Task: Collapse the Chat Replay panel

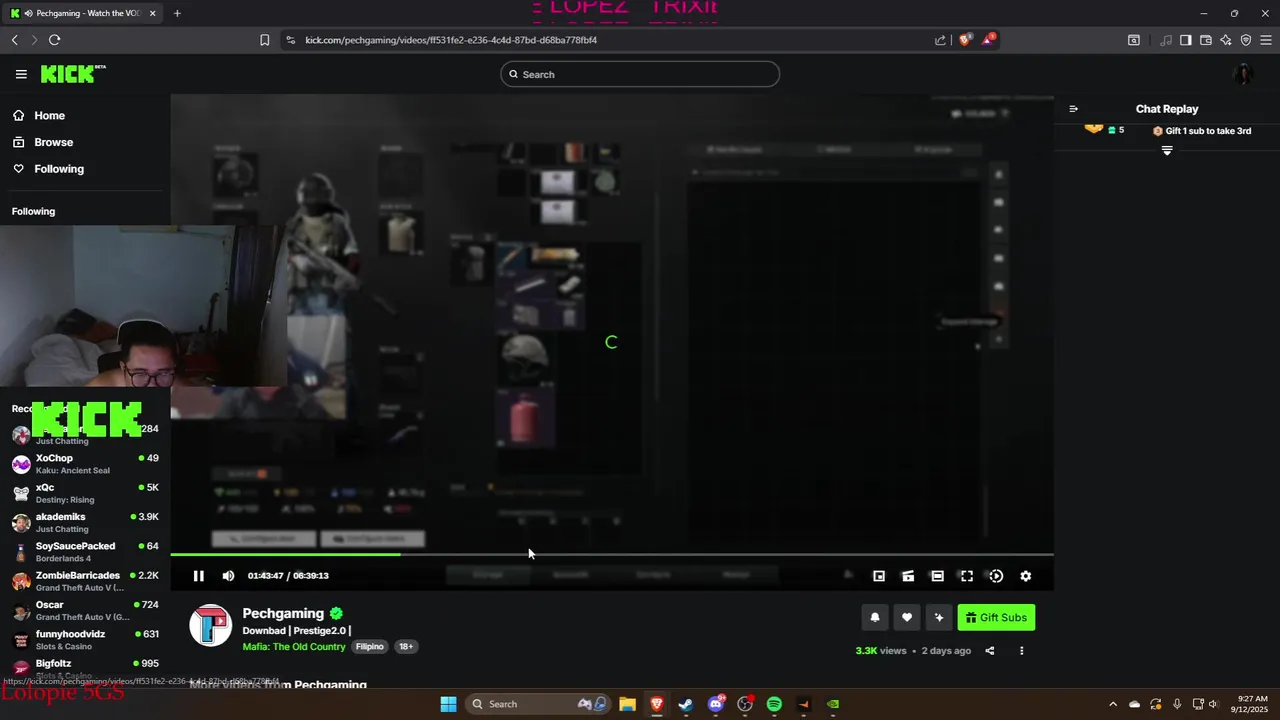Action: click(x=1073, y=109)
